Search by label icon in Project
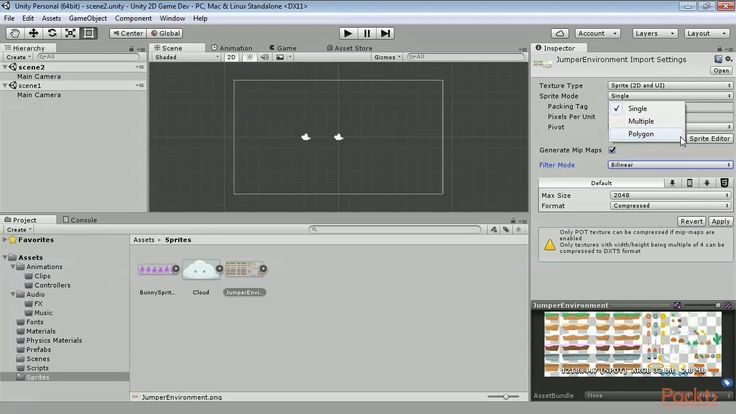Image resolution: width=736 pixels, height=414 pixels. click(x=506, y=229)
